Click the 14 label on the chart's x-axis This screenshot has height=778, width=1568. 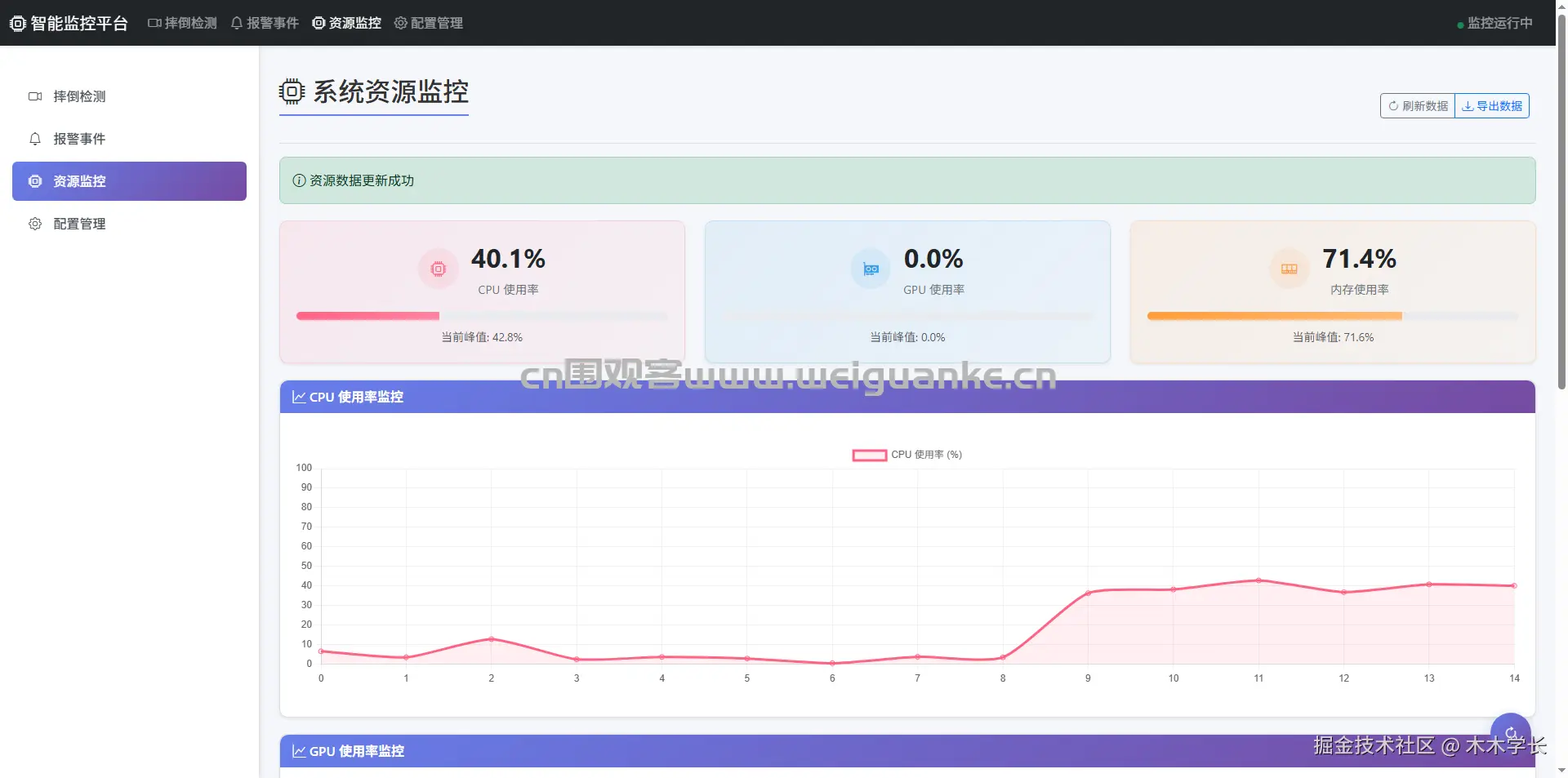pyautogui.click(x=1514, y=678)
